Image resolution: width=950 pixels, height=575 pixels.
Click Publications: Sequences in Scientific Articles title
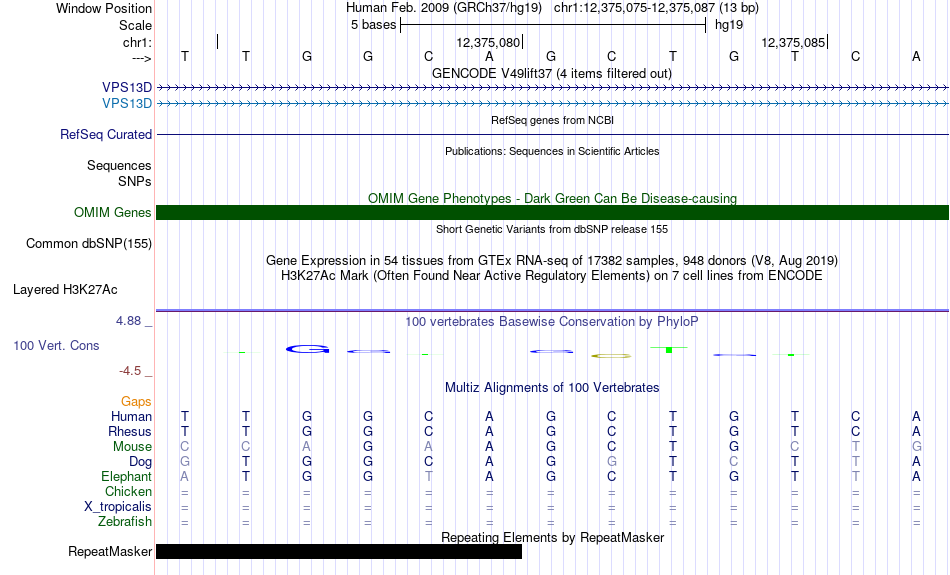pos(552,151)
